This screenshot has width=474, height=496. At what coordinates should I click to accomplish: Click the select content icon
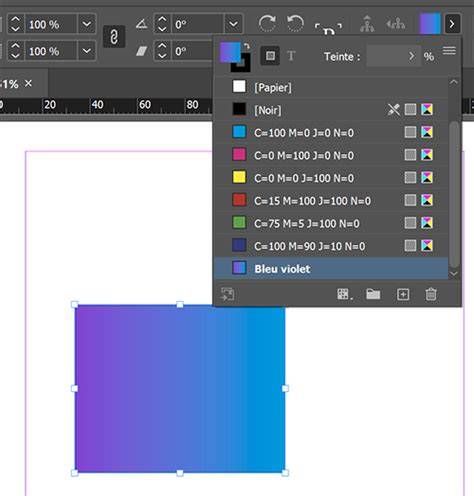click(396, 24)
